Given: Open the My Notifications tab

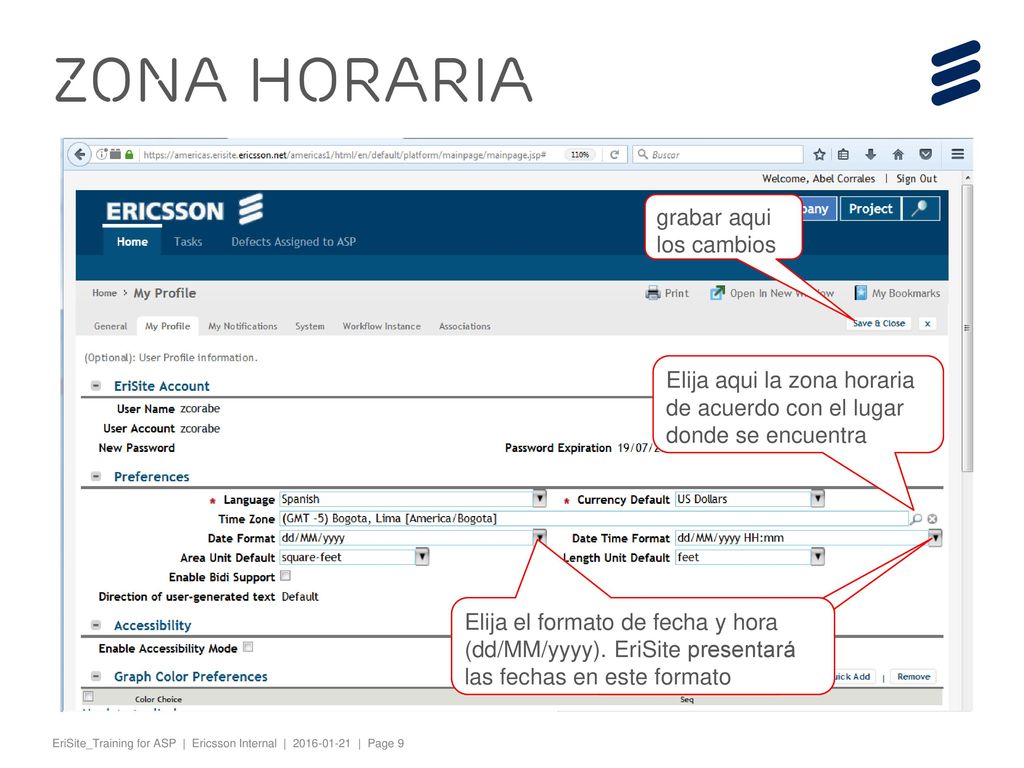Looking at the screenshot, I should (x=243, y=326).
